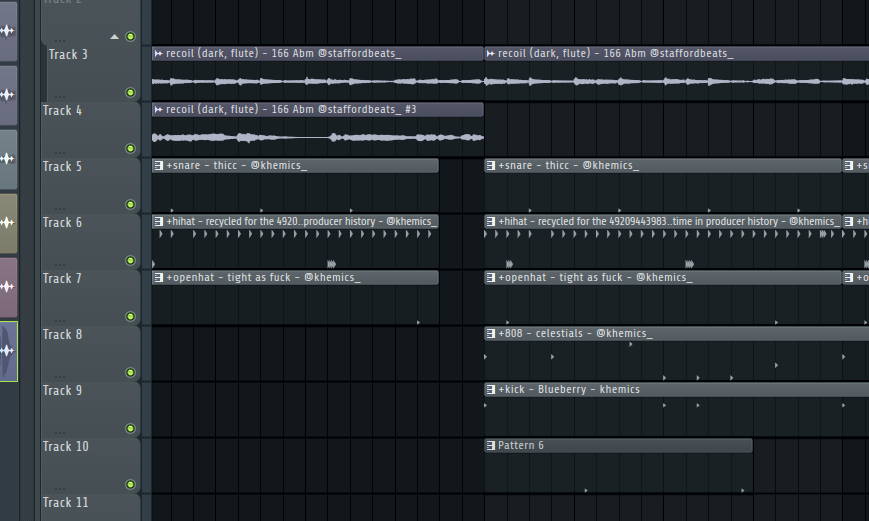The width and height of the screenshot is (869, 521).
Task: Select second audio clip icon in the picker sidebar
Action: tap(8, 95)
